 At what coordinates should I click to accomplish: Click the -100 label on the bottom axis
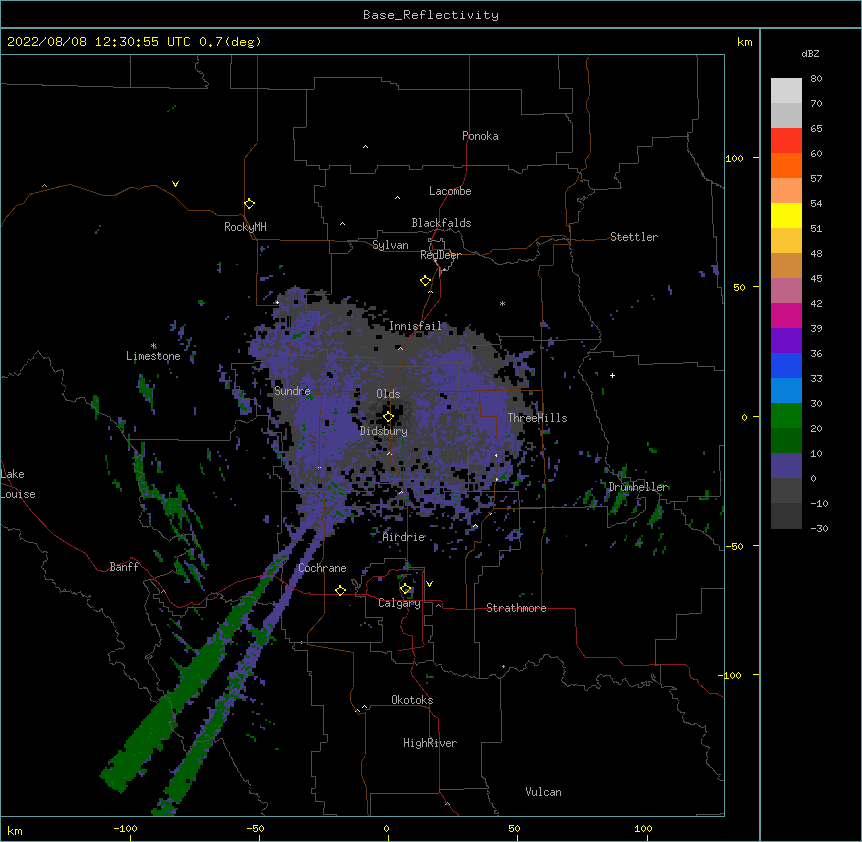coord(125,828)
